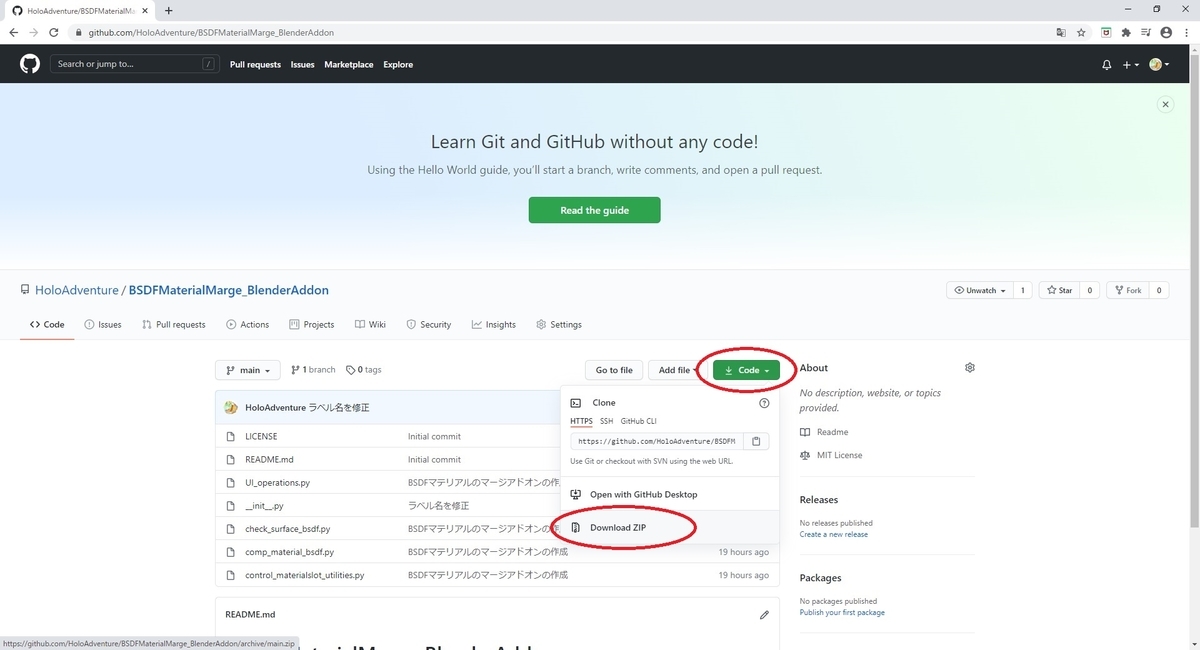The image size is (1200, 650).
Task: Switch to the Wiki tab
Action: pyautogui.click(x=370, y=324)
